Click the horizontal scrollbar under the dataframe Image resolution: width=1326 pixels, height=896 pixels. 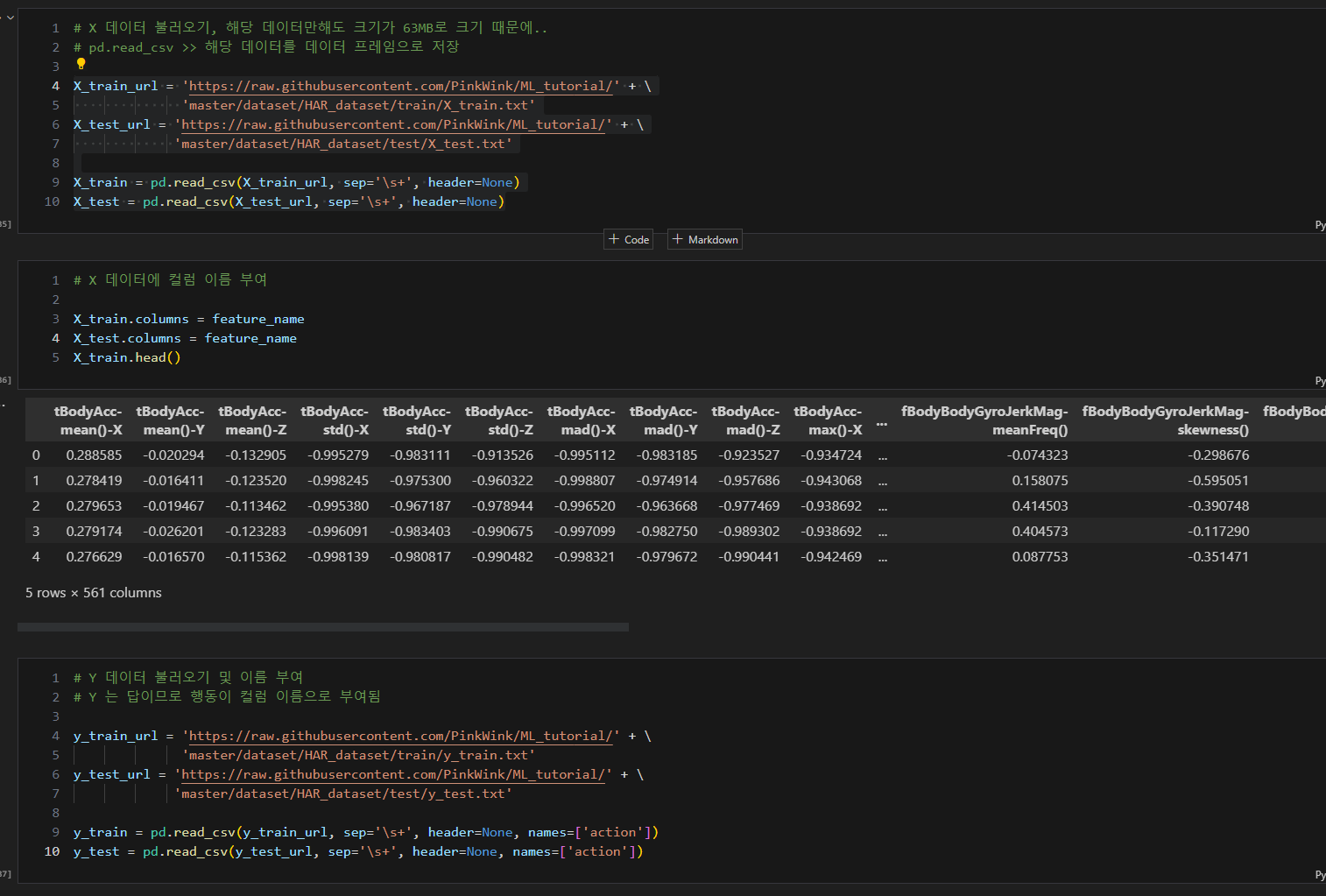click(323, 627)
